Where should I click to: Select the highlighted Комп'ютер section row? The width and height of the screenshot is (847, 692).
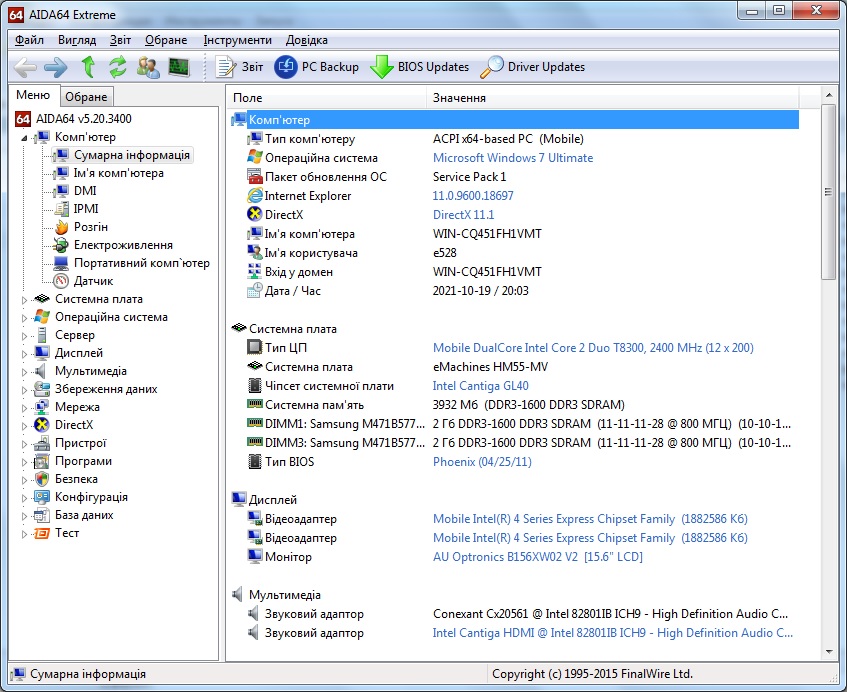point(514,120)
